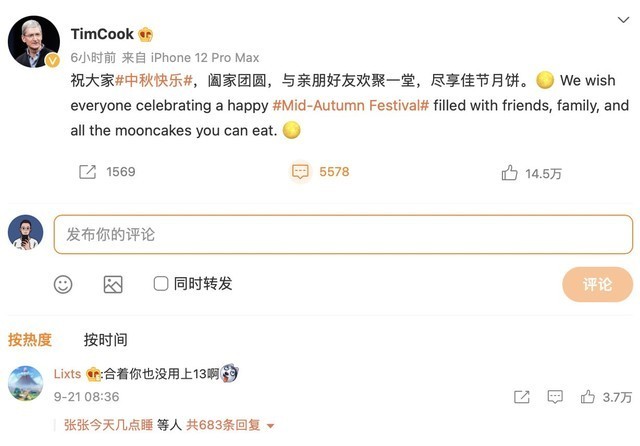The image size is (640, 446).
Task: Open the emoji picker smiley icon
Action: click(x=63, y=284)
